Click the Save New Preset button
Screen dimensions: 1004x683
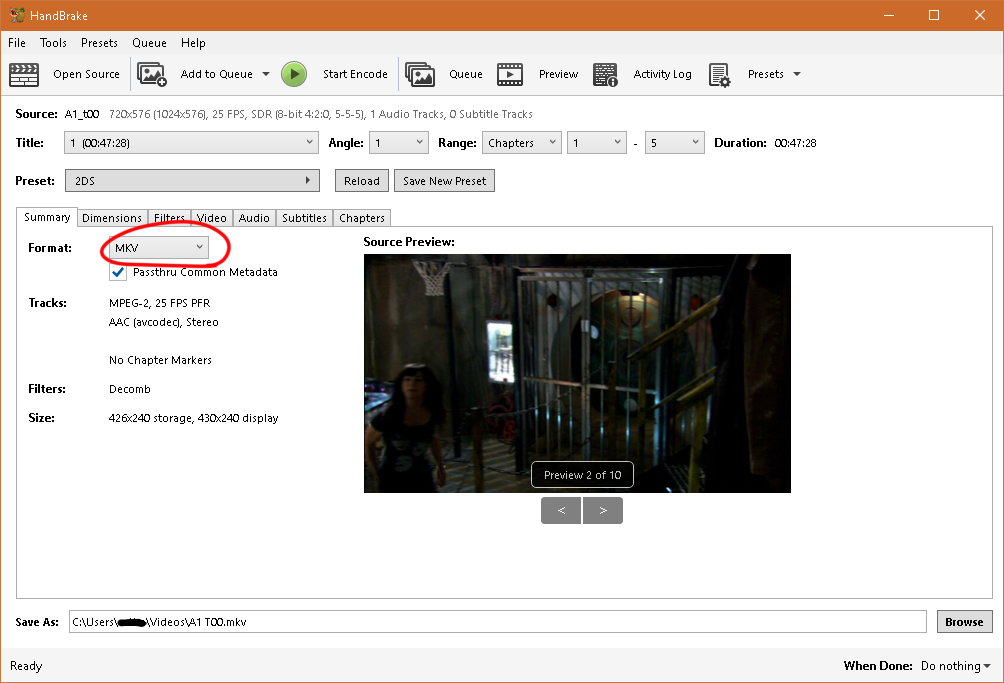[444, 181]
